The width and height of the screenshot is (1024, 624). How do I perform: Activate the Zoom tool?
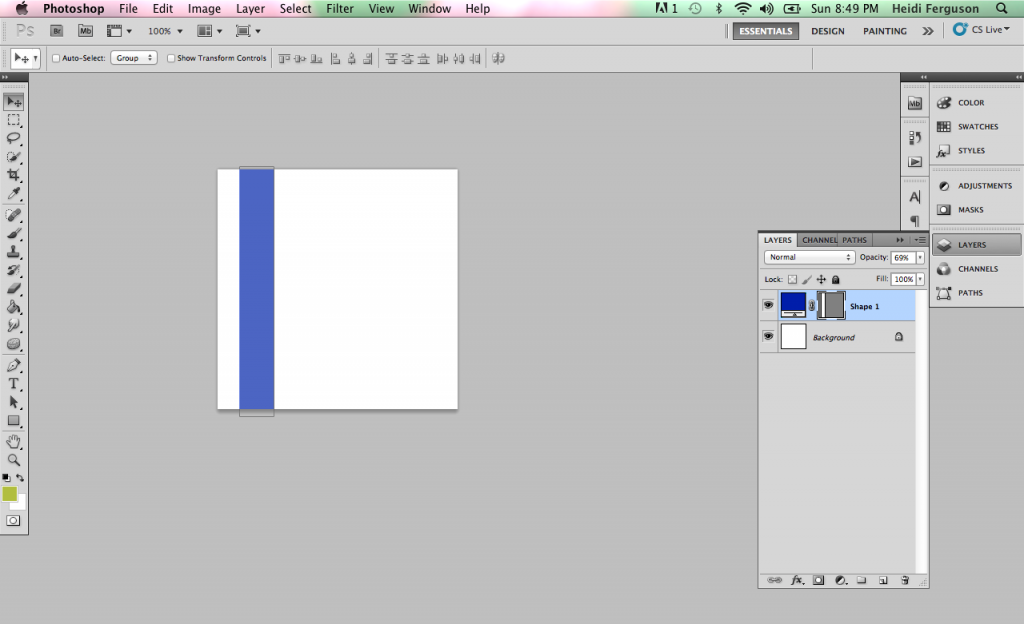coord(13,461)
